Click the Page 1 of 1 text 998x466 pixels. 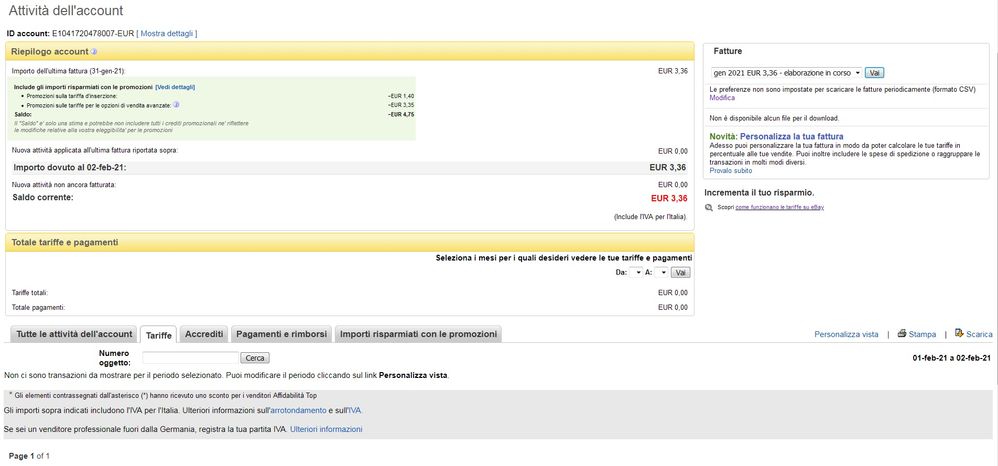pos(29,456)
